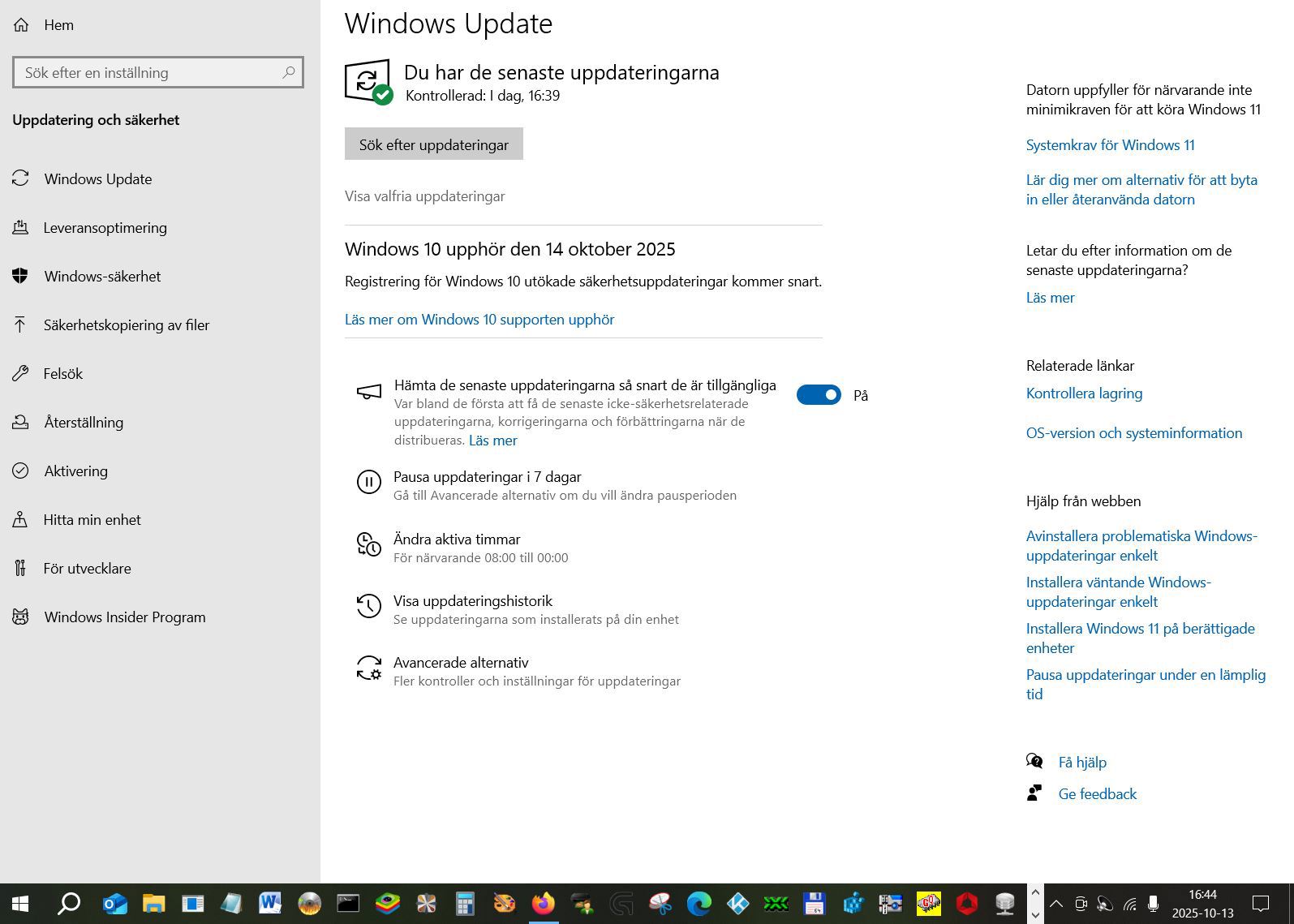Open the Felsök troubleshooting page
This screenshot has height=924, width=1294.
click(63, 374)
